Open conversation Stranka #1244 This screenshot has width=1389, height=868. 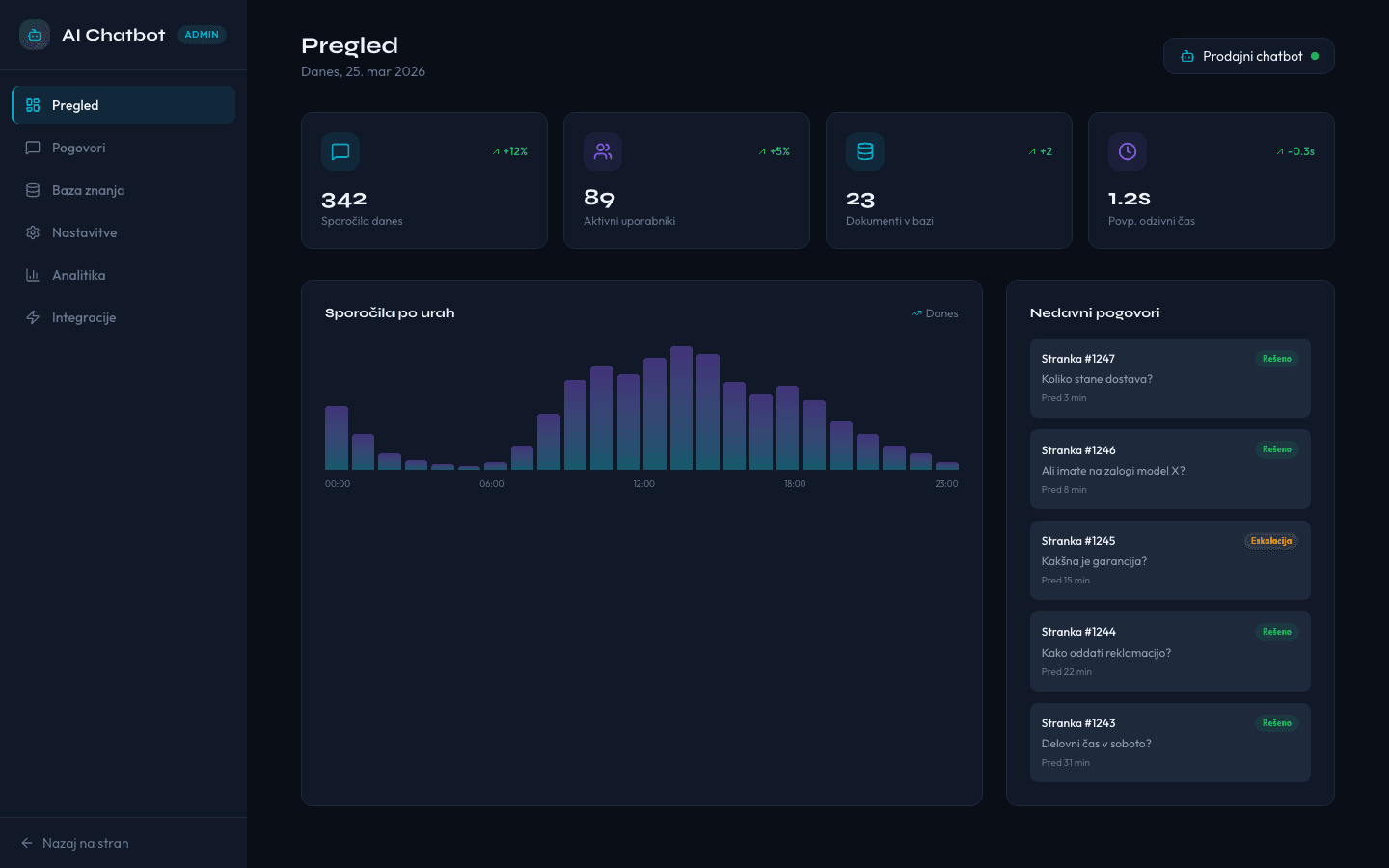[x=1170, y=651]
